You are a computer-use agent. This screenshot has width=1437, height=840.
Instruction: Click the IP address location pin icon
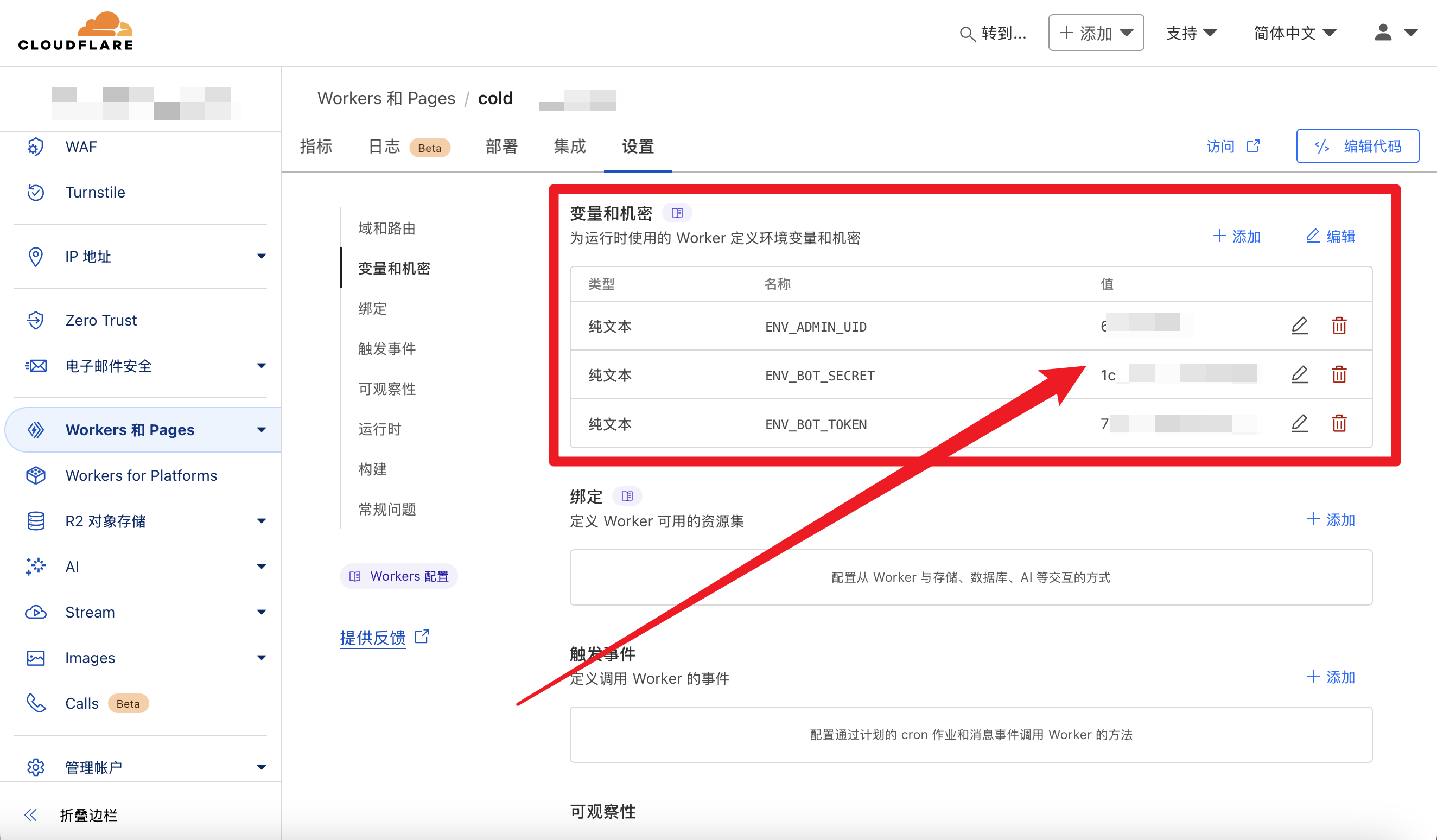coord(35,256)
